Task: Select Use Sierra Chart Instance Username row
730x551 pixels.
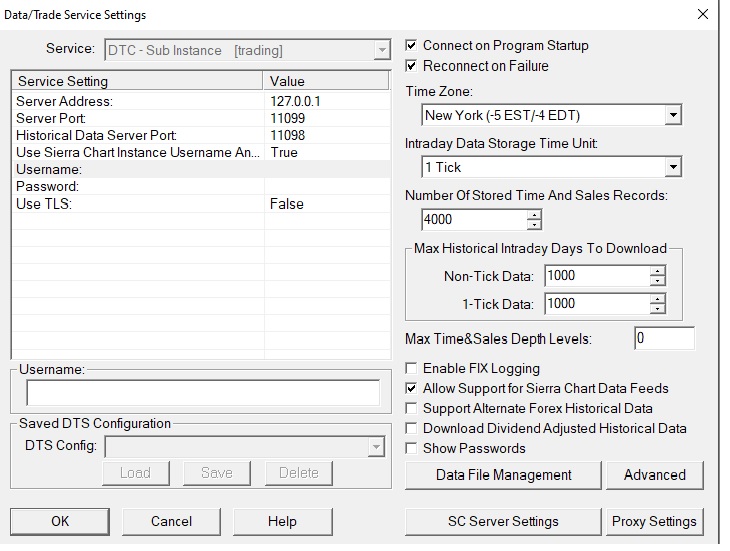Action: (x=201, y=153)
